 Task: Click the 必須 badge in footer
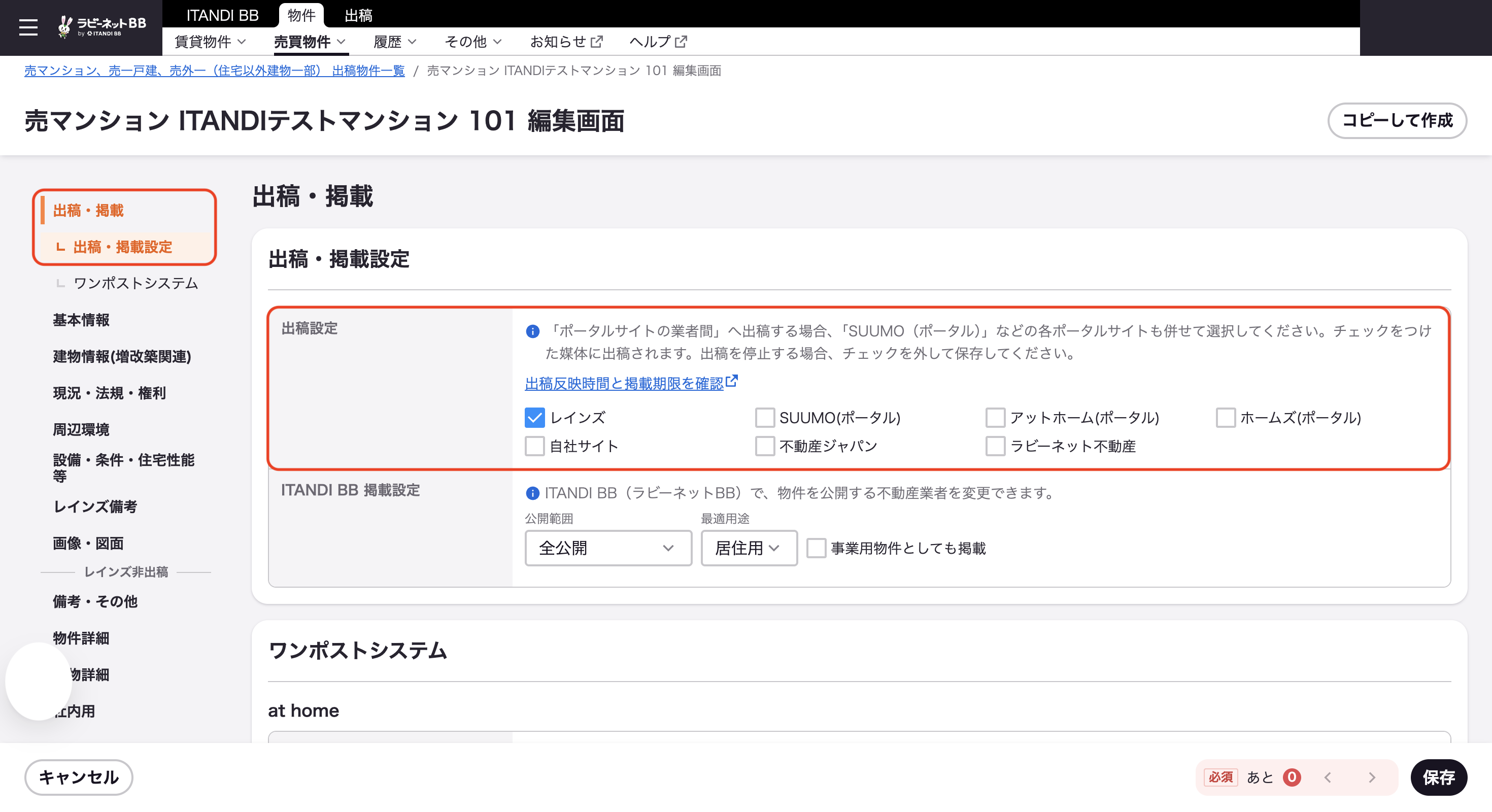tap(1221, 777)
